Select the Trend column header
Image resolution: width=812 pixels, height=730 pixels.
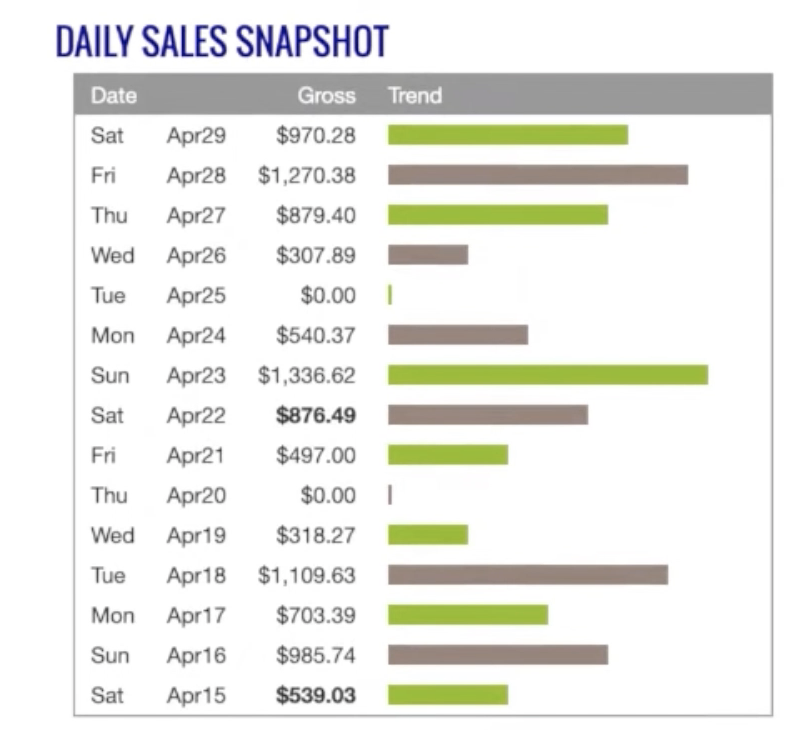(x=414, y=97)
